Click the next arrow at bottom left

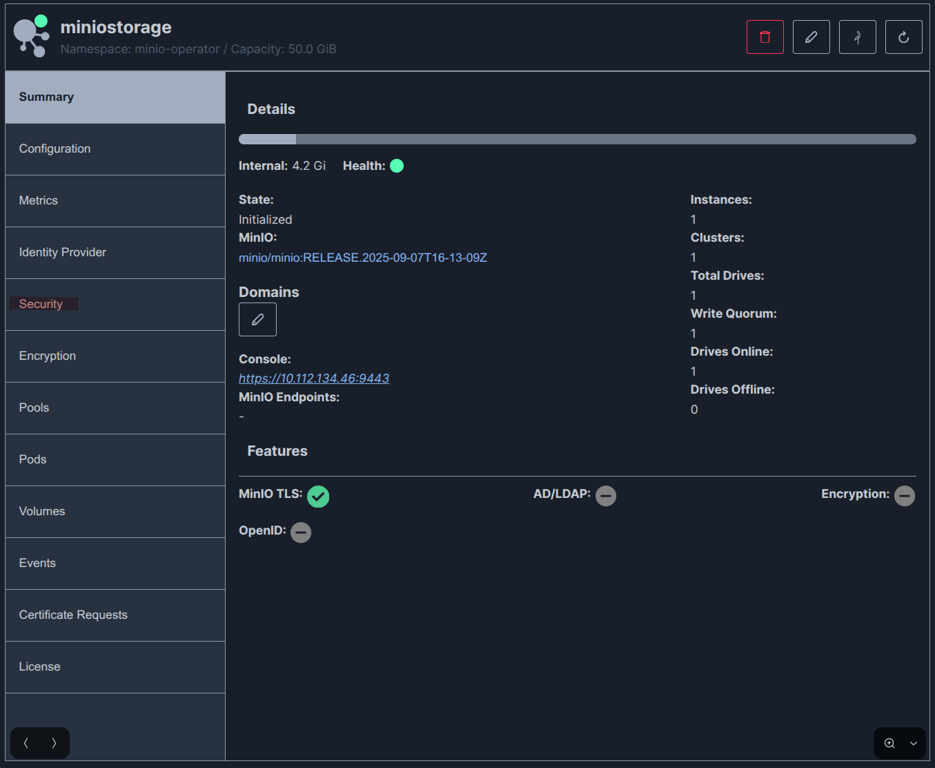point(54,743)
